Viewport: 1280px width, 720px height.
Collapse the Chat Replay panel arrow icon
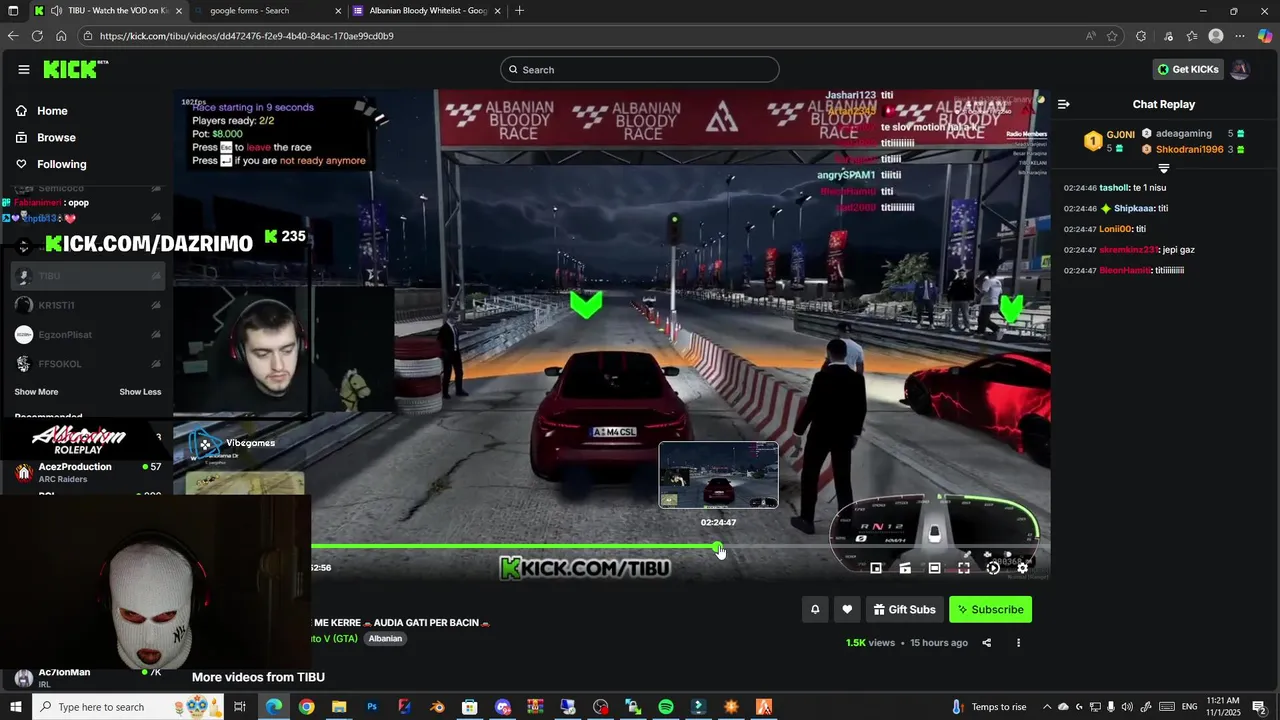pos(1064,104)
